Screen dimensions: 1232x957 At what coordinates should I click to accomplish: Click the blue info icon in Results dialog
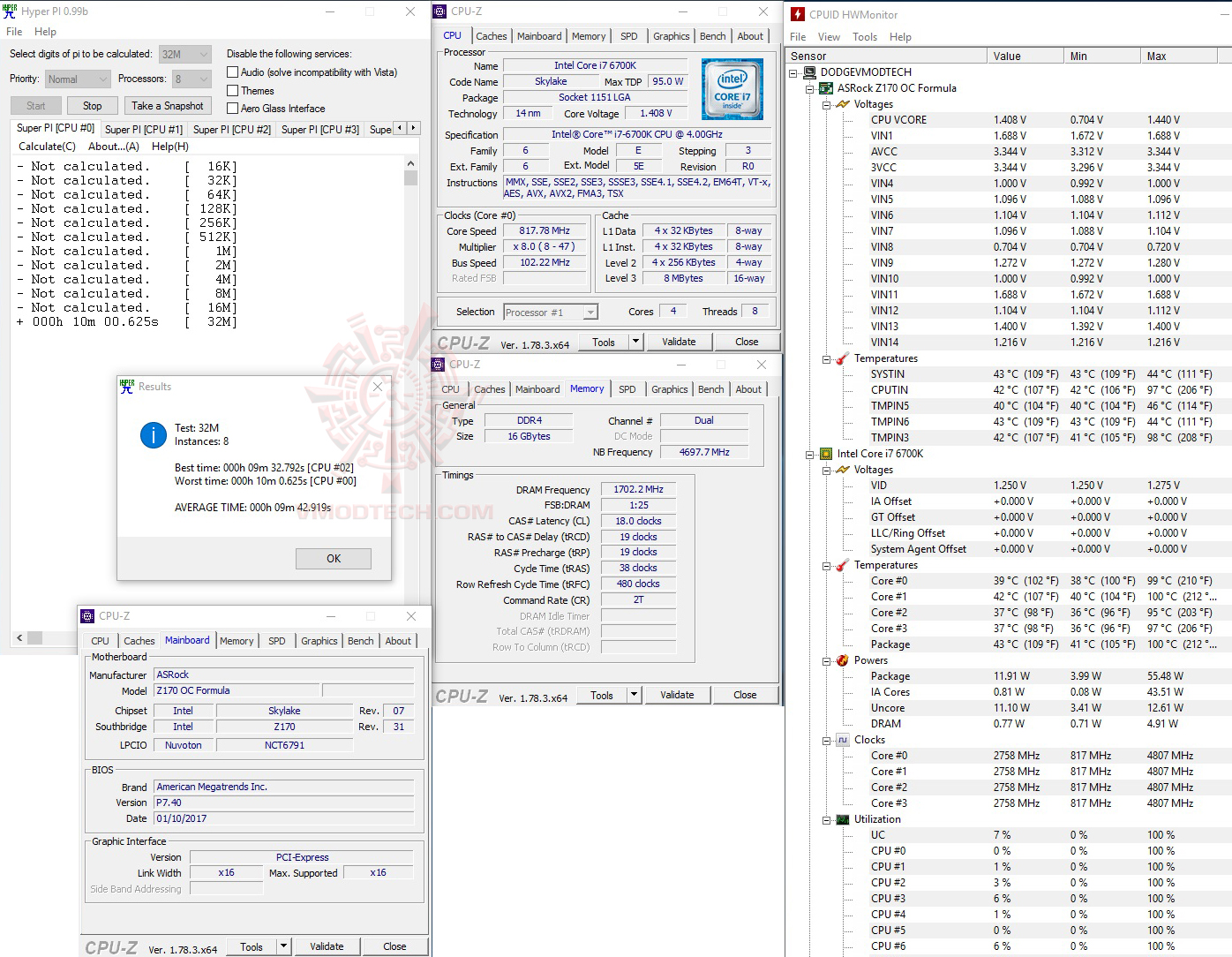point(153,433)
